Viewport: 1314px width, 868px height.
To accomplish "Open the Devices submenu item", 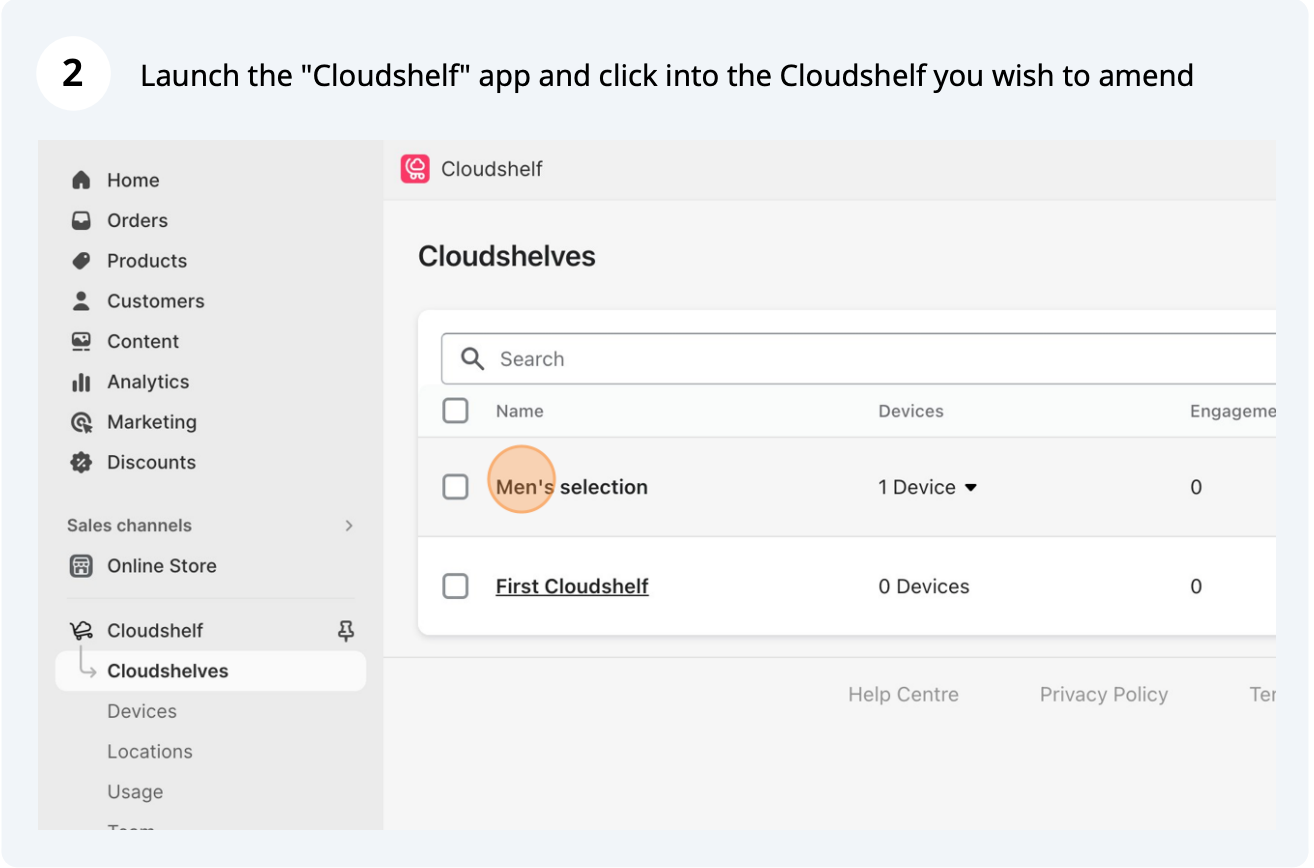I will [x=142, y=711].
